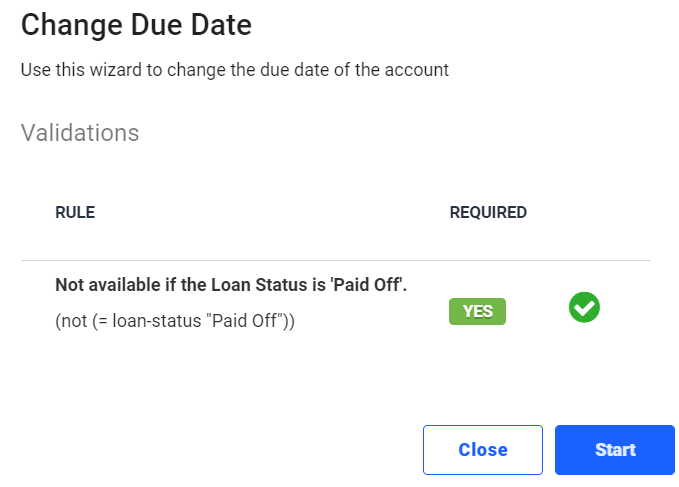Click the green YES required badge
Screen dimensions: 679x487
coord(477,311)
